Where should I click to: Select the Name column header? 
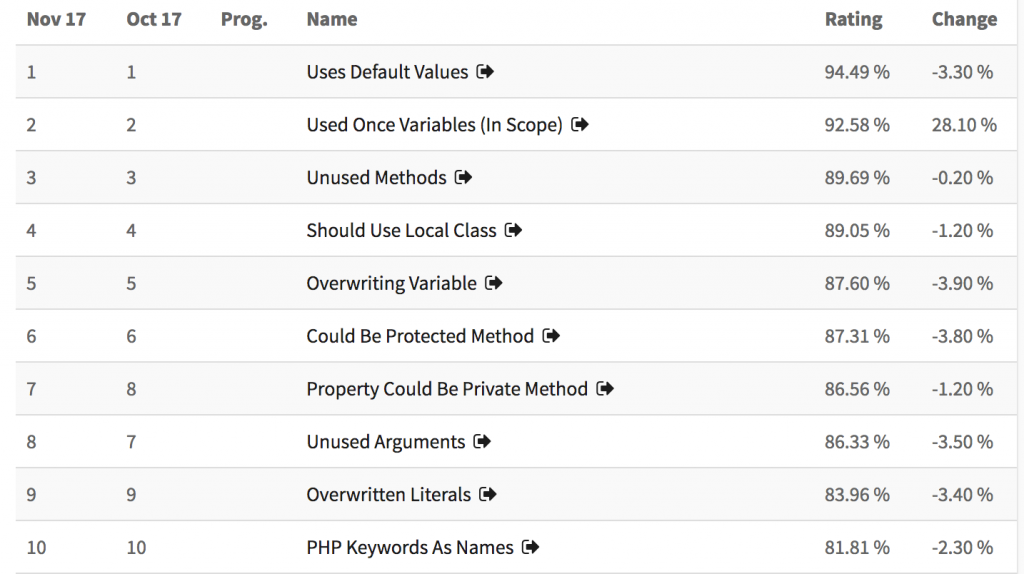tap(332, 20)
